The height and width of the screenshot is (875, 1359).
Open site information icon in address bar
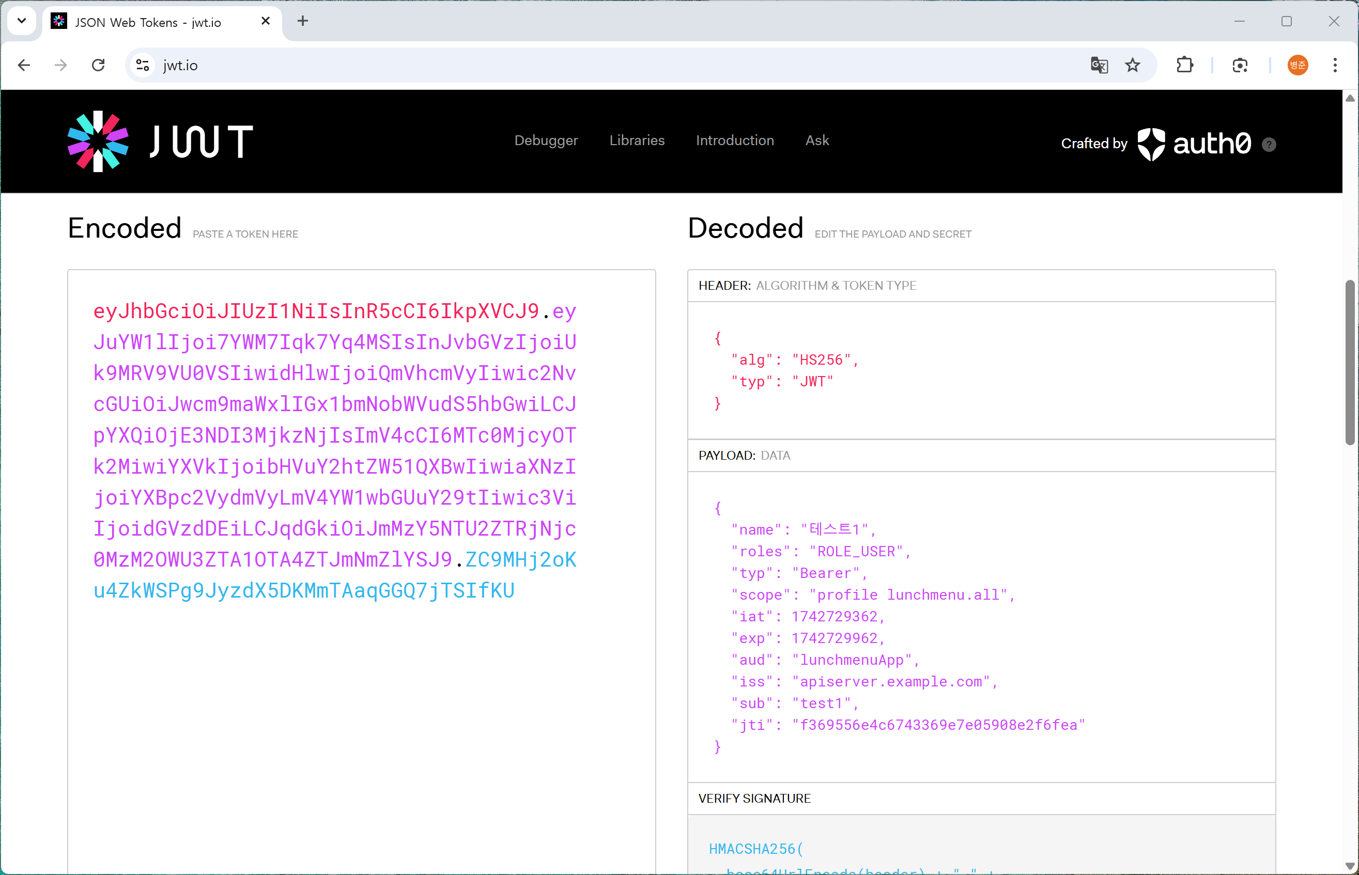point(143,65)
